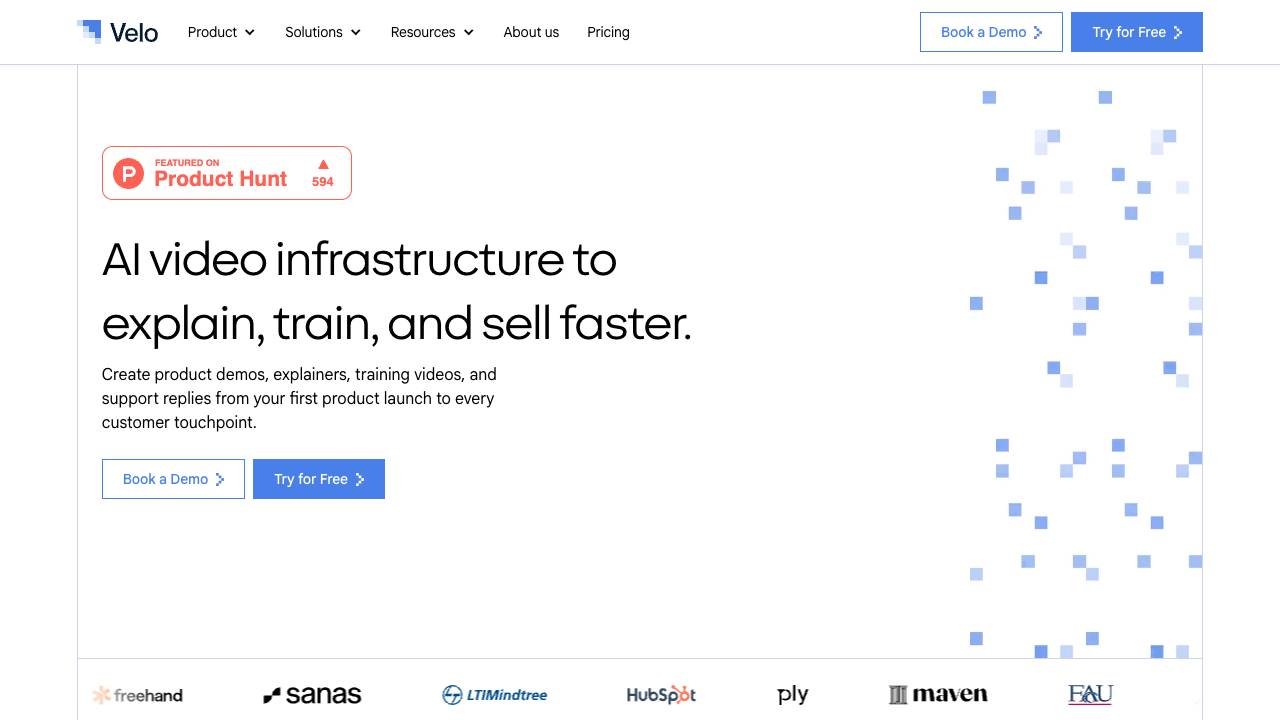Click the freehand customer logo
Screen dimensions: 1280x720
coord(137,695)
